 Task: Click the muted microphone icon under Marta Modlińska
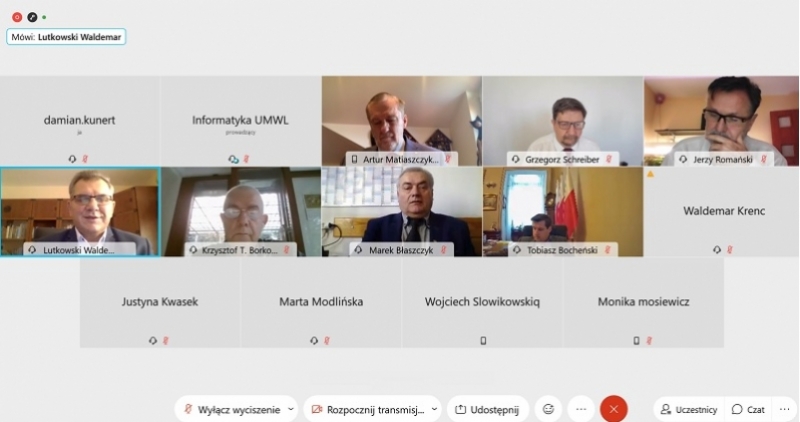(327, 341)
